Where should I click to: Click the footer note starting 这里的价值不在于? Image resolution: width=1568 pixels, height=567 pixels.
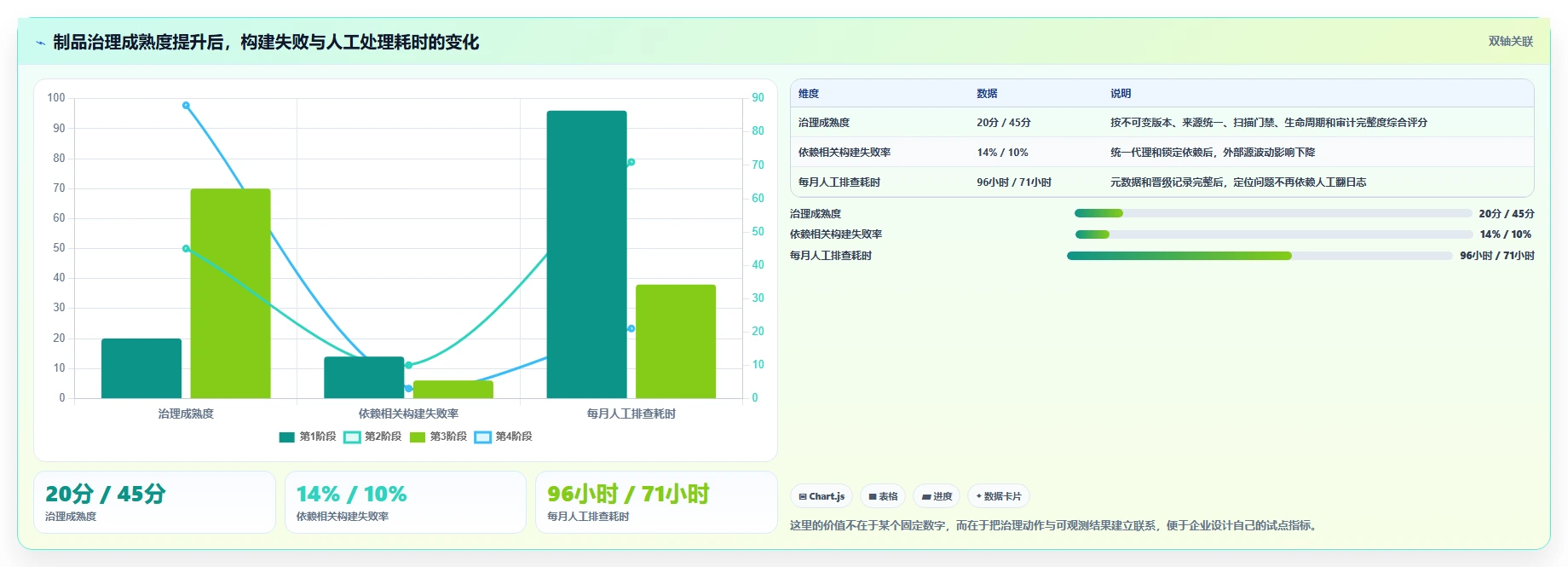click(1056, 526)
